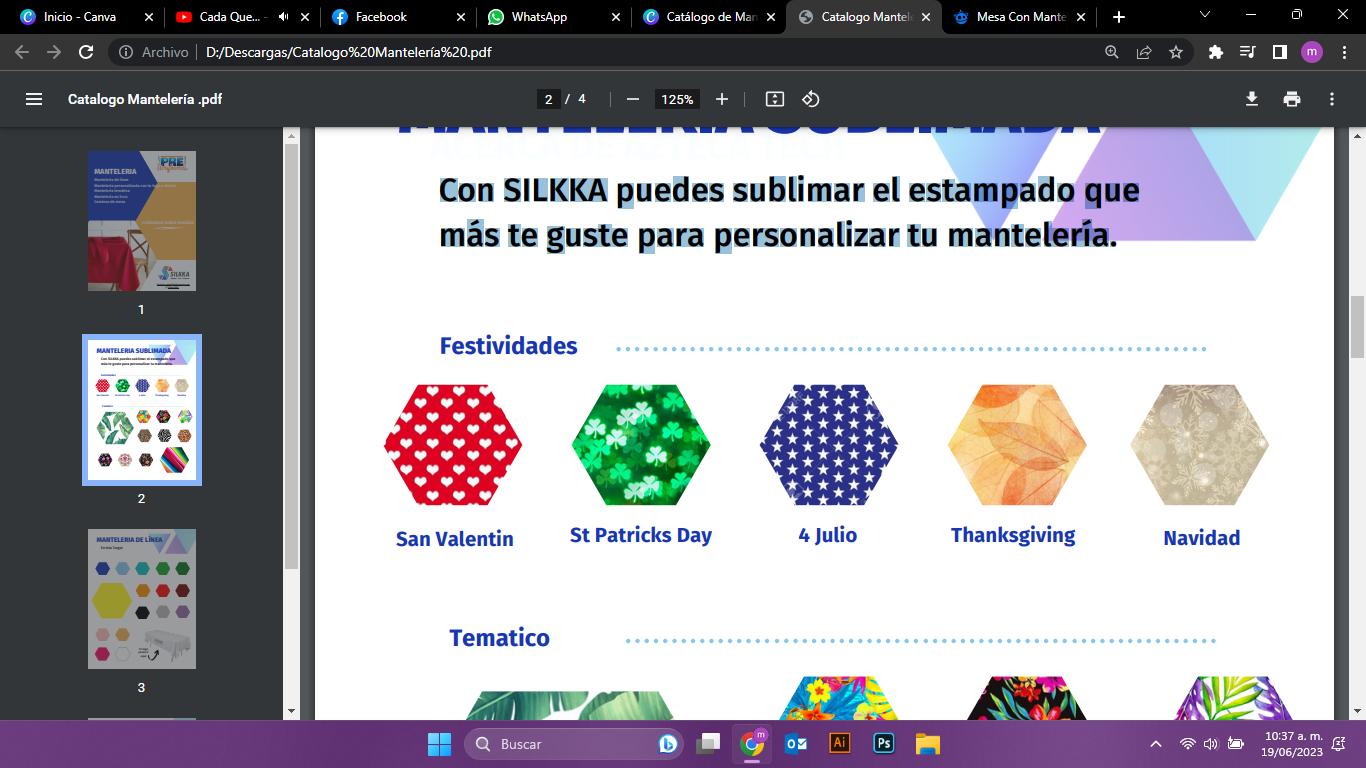Viewport: 1366px width, 768px height.
Task: Click the 125% zoom level field
Action: 677,99
